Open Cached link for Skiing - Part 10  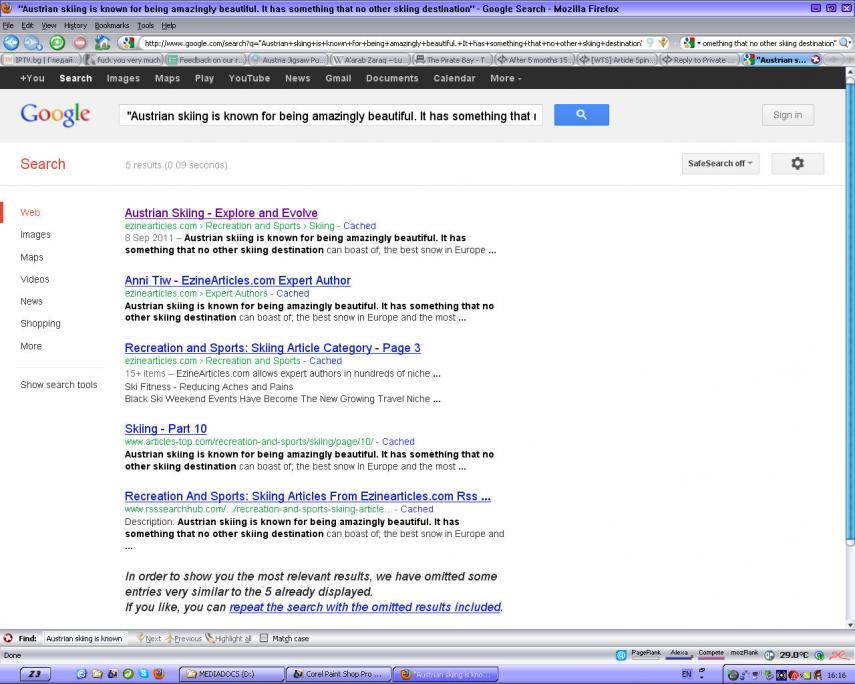point(398,441)
